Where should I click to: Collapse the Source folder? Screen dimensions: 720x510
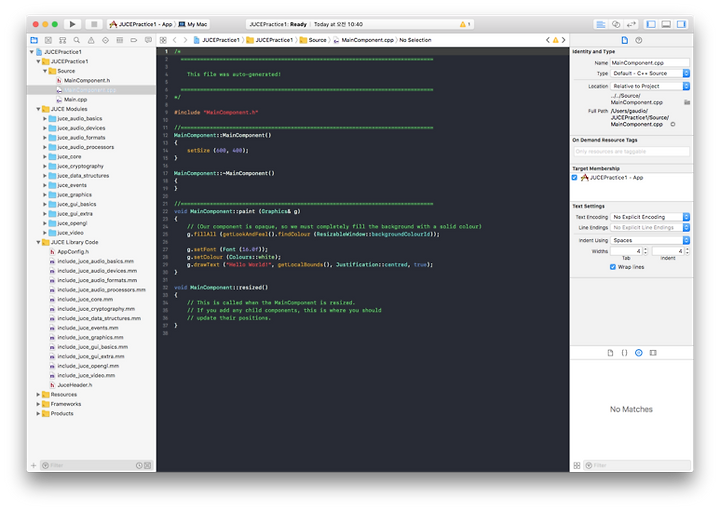click(45, 71)
